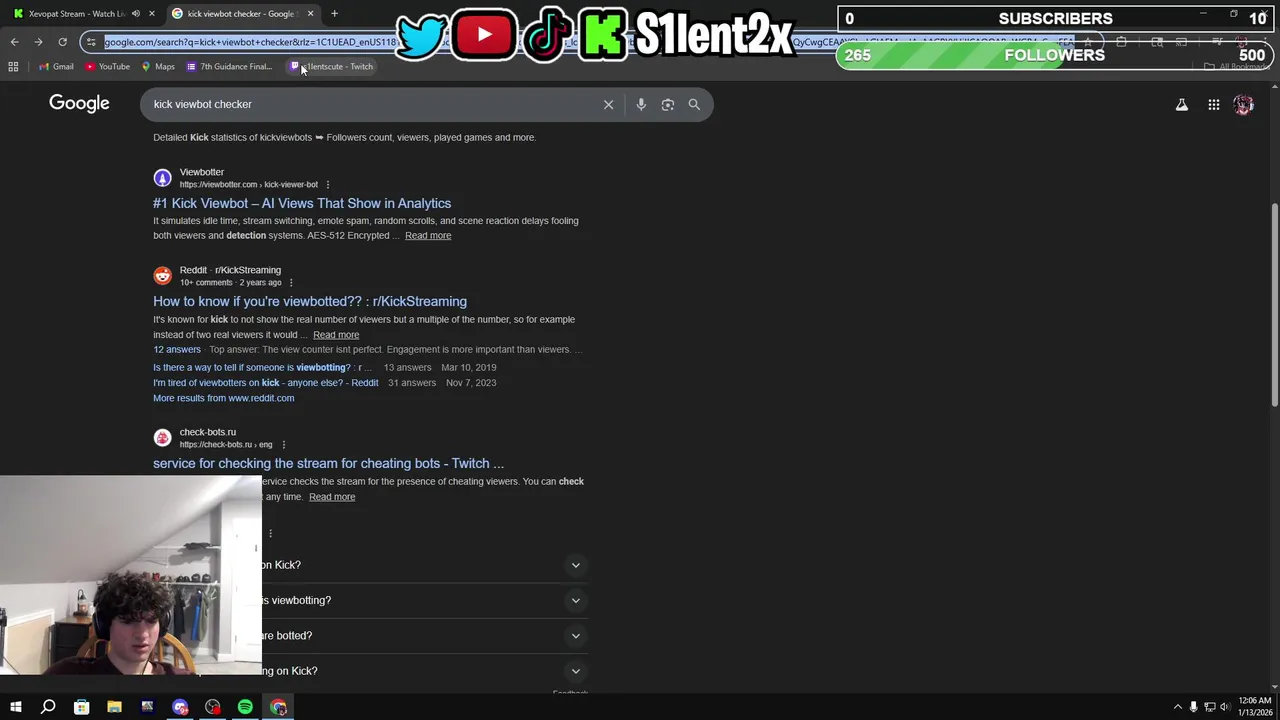Image resolution: width=1280 pixels, height=720 pixels.
Task: Open File Explorer from the taskbar
Action: click(114, 707)
